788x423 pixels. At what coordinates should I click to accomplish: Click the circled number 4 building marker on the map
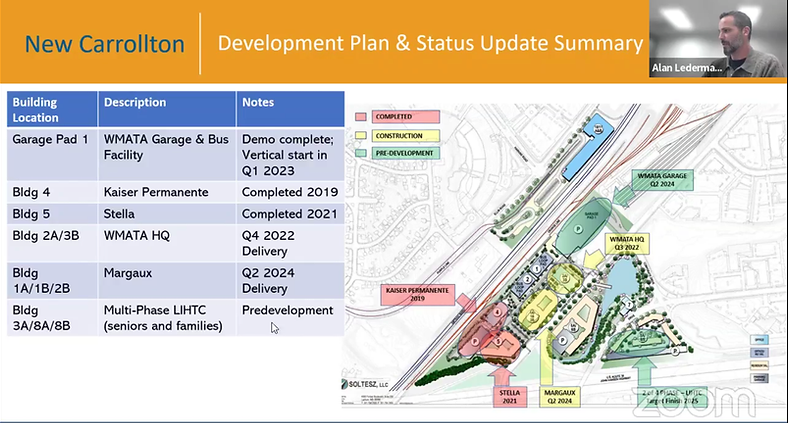[x=497, y=312]
